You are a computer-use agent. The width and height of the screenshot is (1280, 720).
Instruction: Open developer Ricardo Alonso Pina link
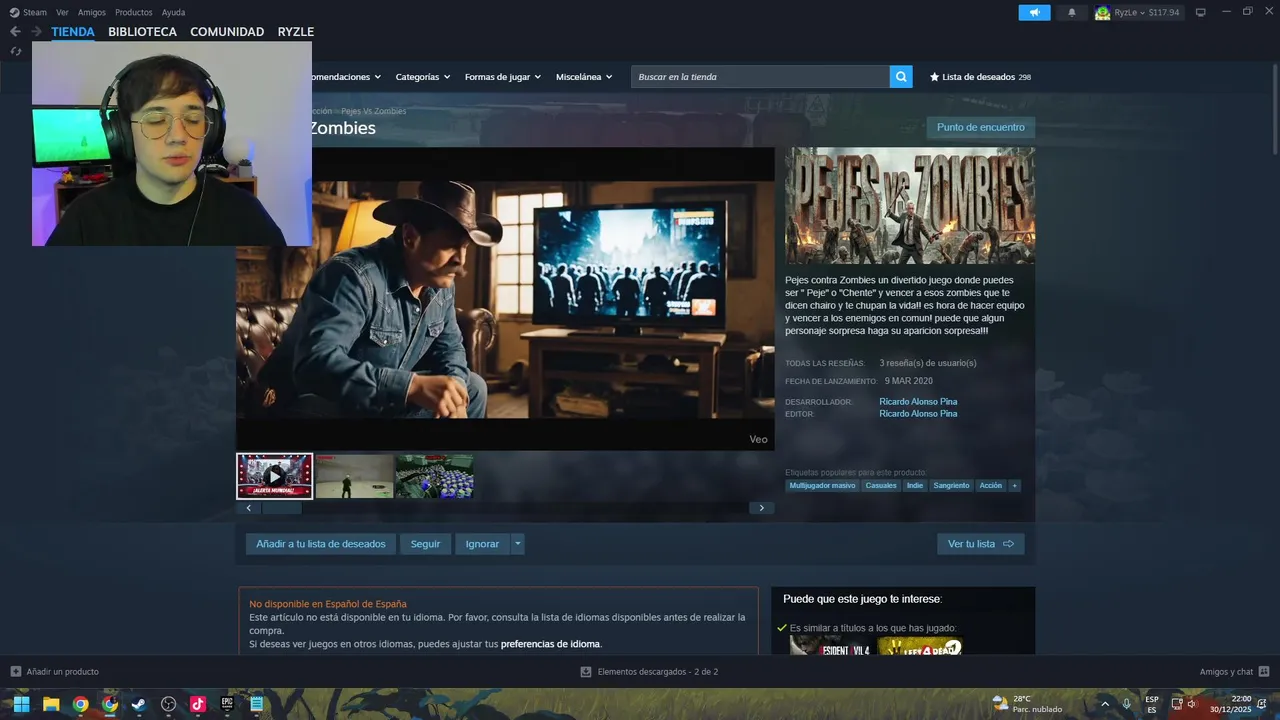pyautogui.click(x=918, y=402)
